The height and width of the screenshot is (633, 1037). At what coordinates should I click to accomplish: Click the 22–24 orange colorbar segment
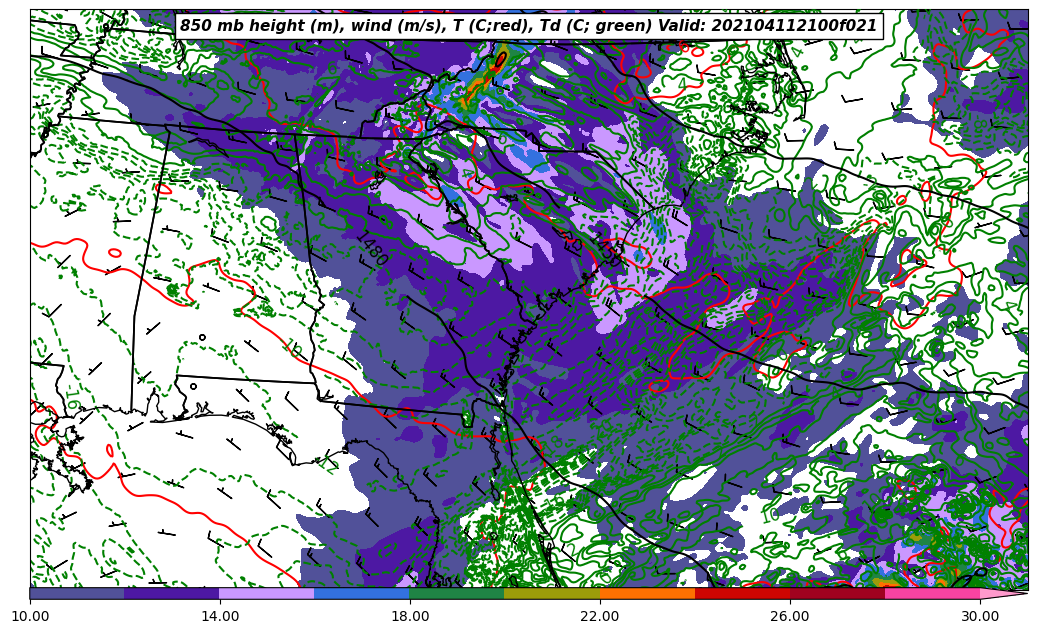click(x=647, y=593)
